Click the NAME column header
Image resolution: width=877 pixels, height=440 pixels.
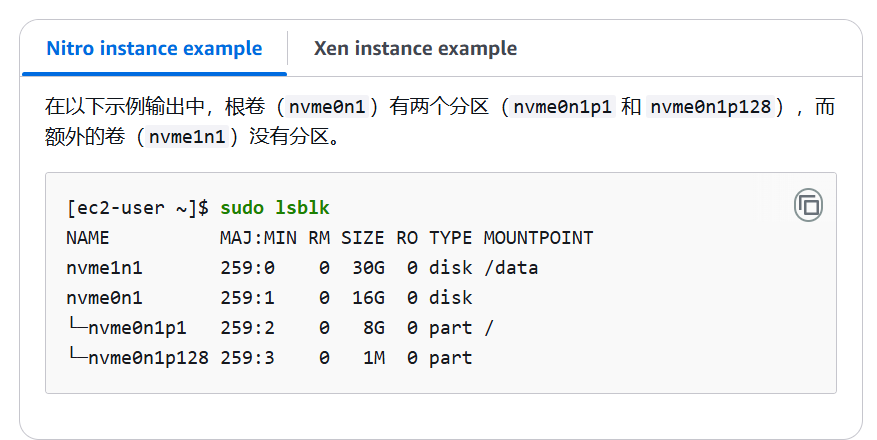coord(88,238)
